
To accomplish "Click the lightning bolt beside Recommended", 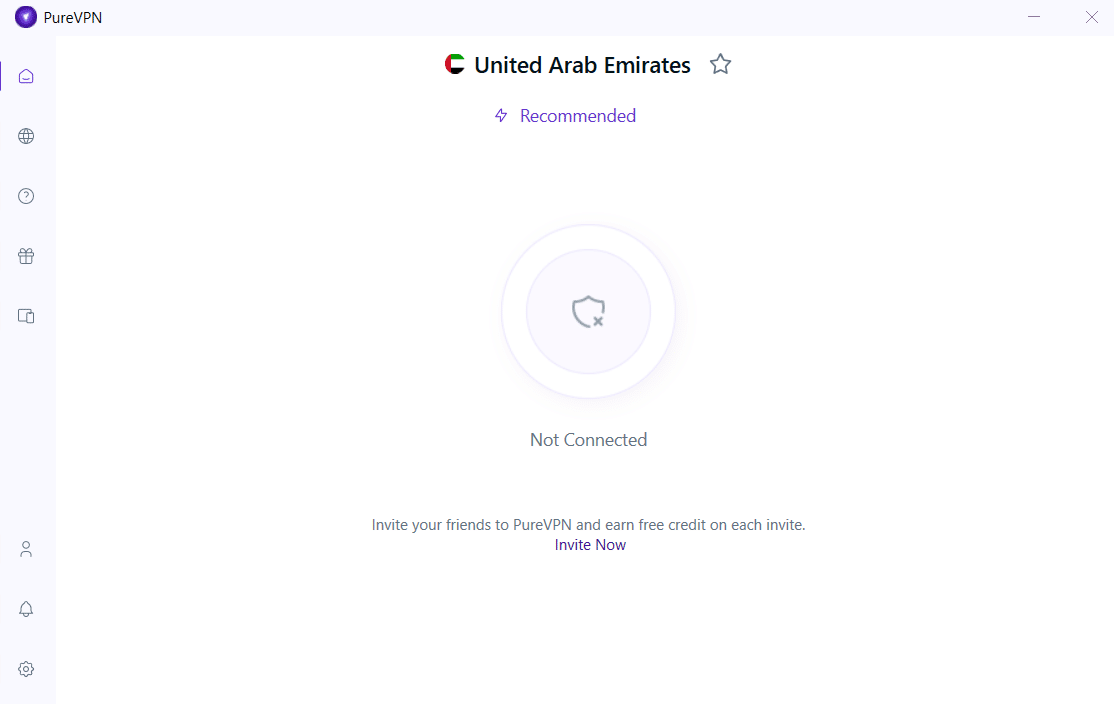I will (x=502, y=116).
